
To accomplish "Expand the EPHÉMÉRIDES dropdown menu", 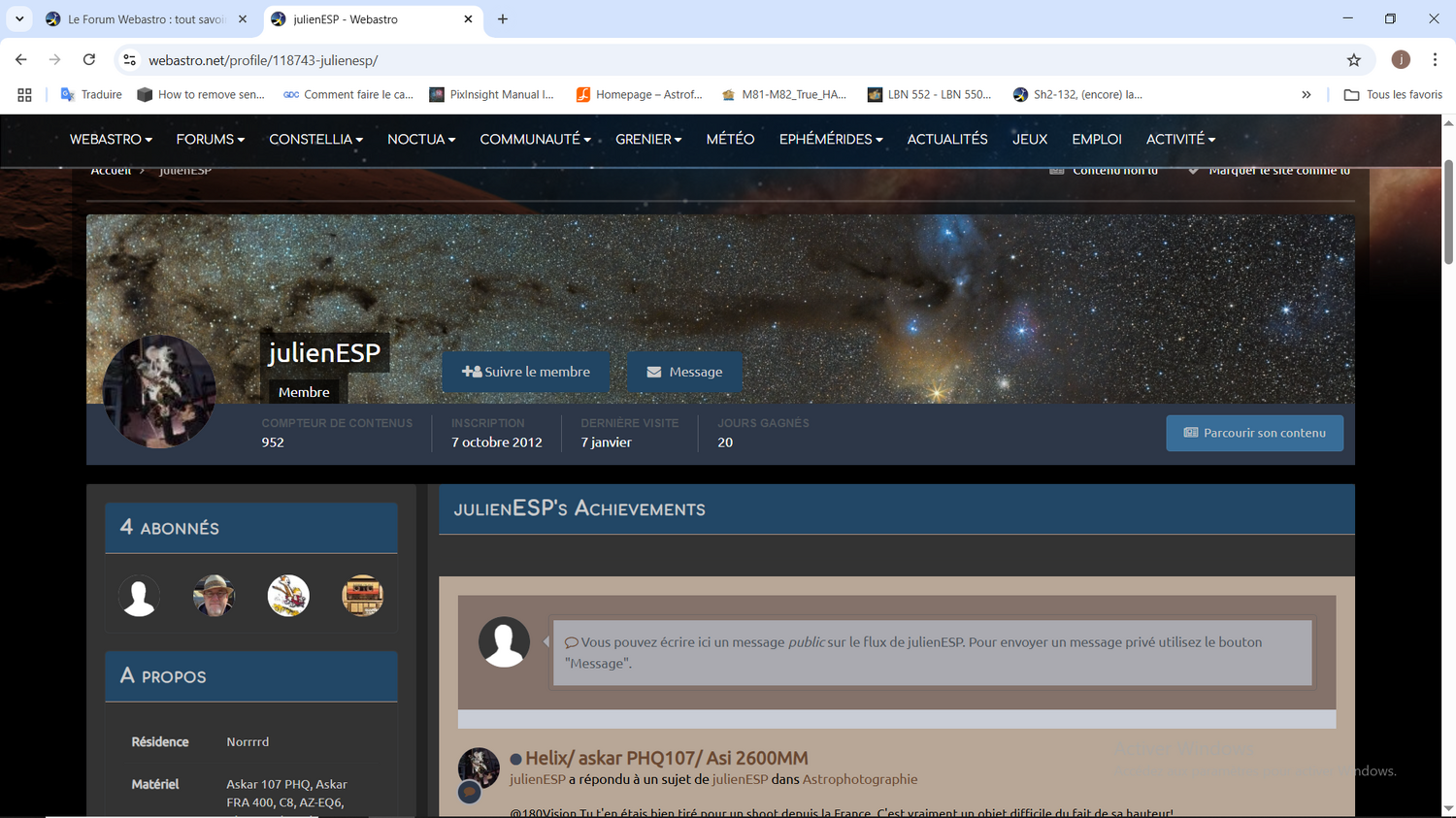I will (831, 139).
